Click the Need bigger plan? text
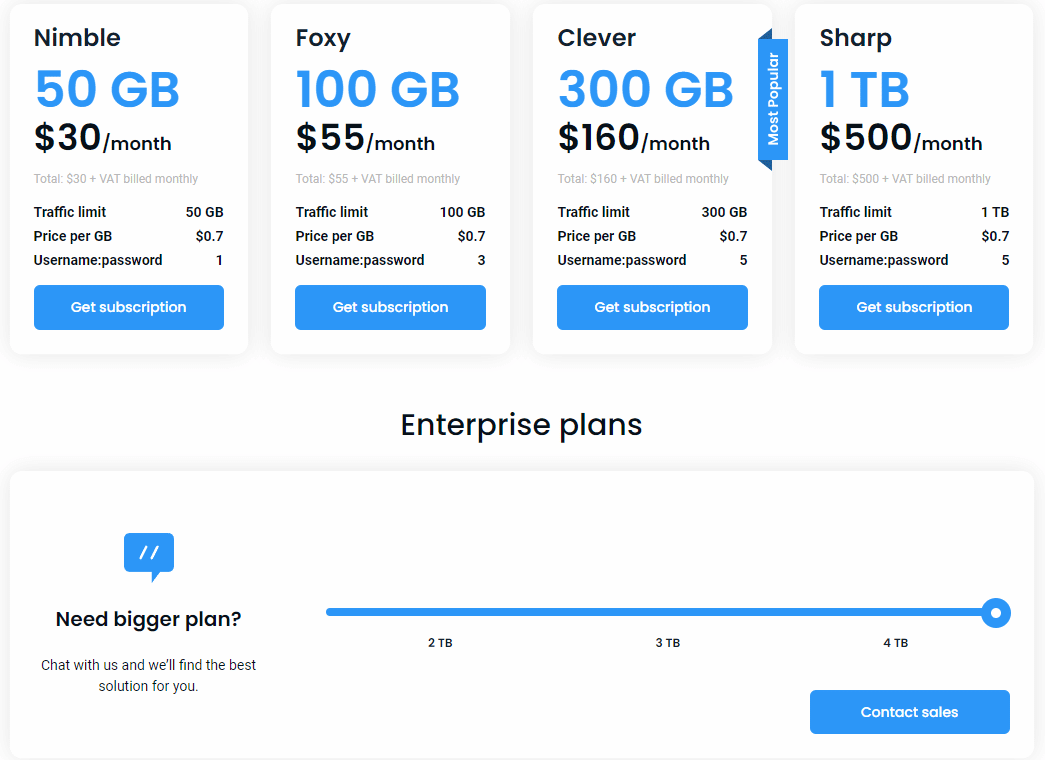Viewport: 1045px width, 760px height. 148,619
